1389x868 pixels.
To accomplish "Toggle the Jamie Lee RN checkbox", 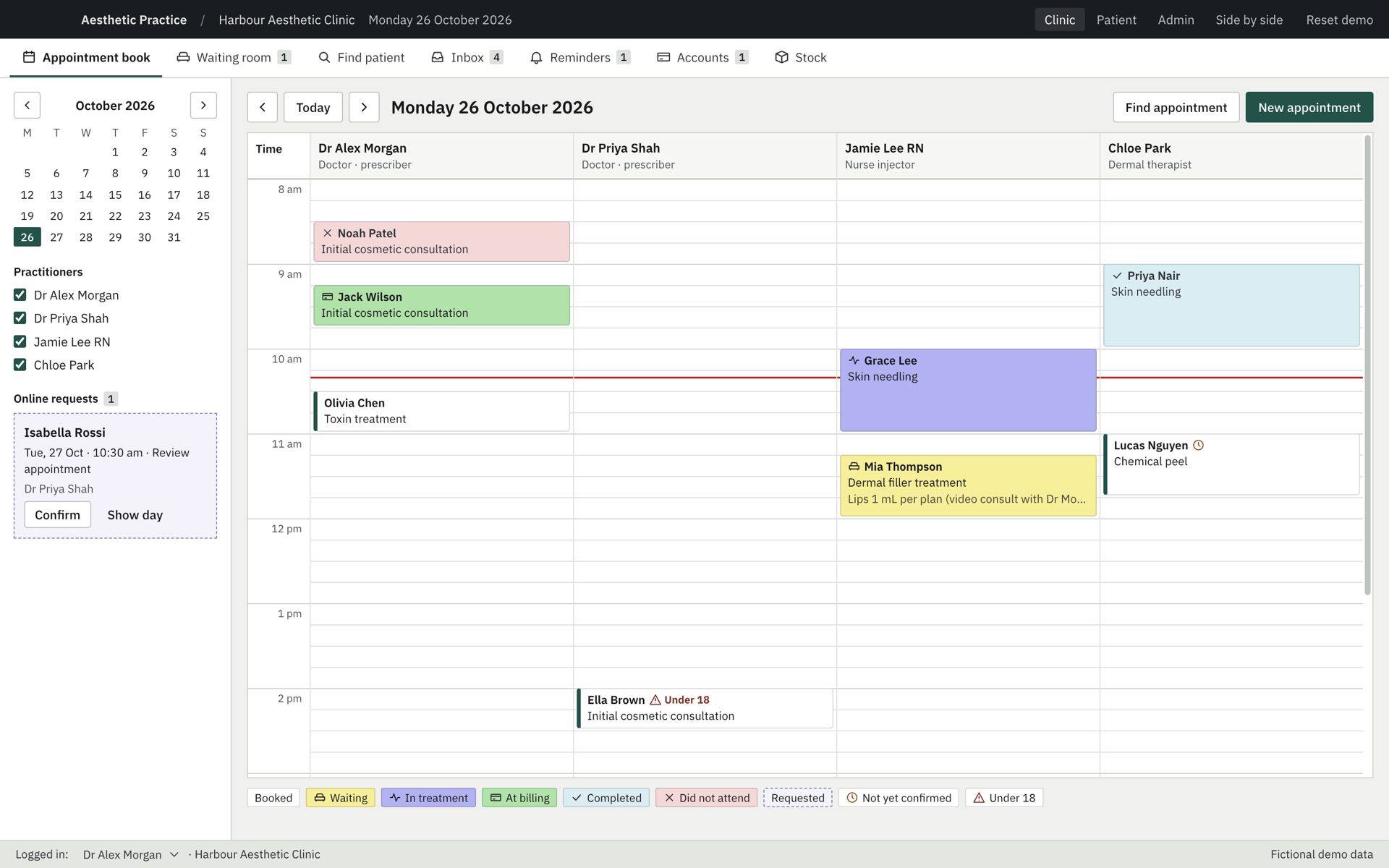I will coord(20,341).
